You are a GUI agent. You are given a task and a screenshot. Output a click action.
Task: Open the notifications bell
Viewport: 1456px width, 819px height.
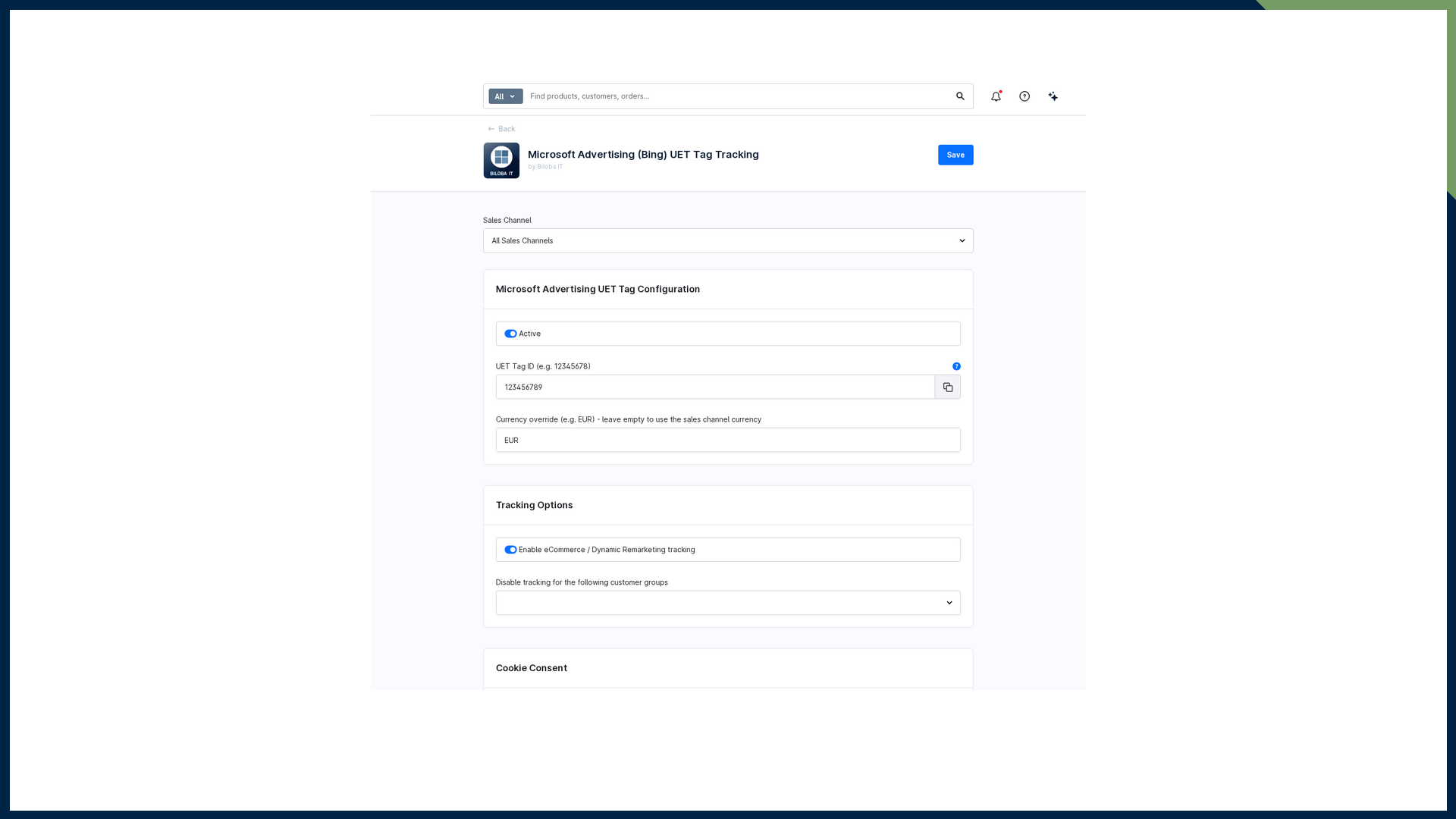(996, 96)
